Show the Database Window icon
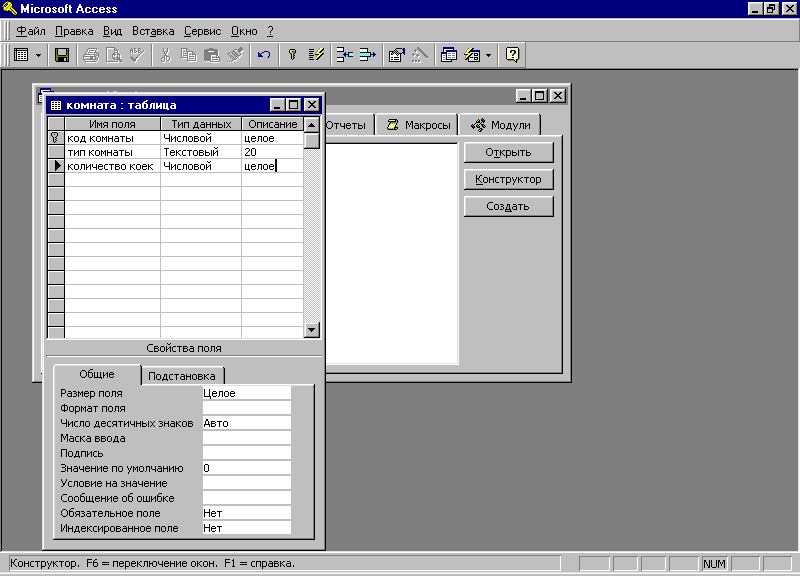The width and height of the screenshot is (800, 576). [448, 55]
